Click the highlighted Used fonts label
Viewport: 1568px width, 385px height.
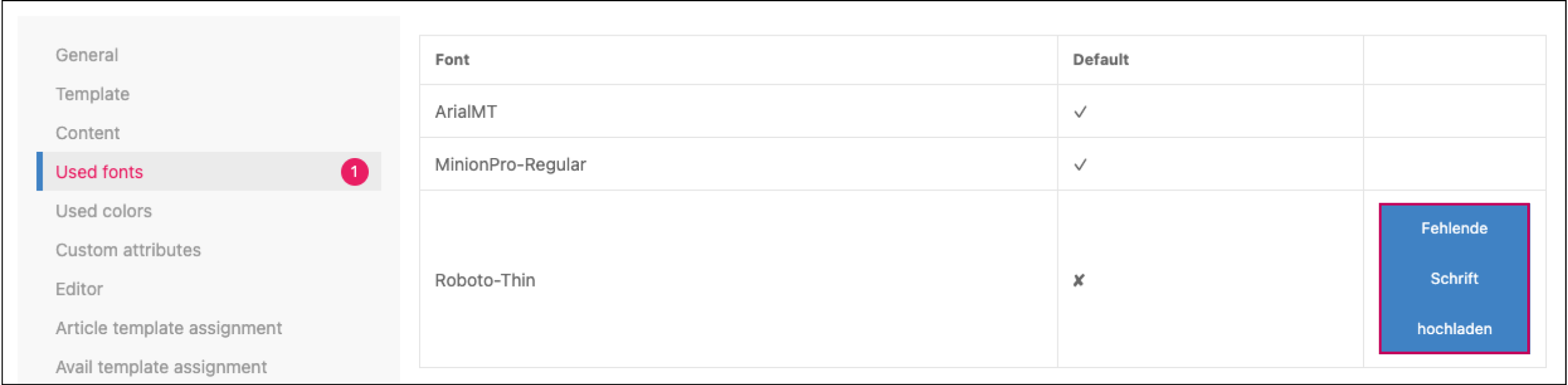click(99, 171)
